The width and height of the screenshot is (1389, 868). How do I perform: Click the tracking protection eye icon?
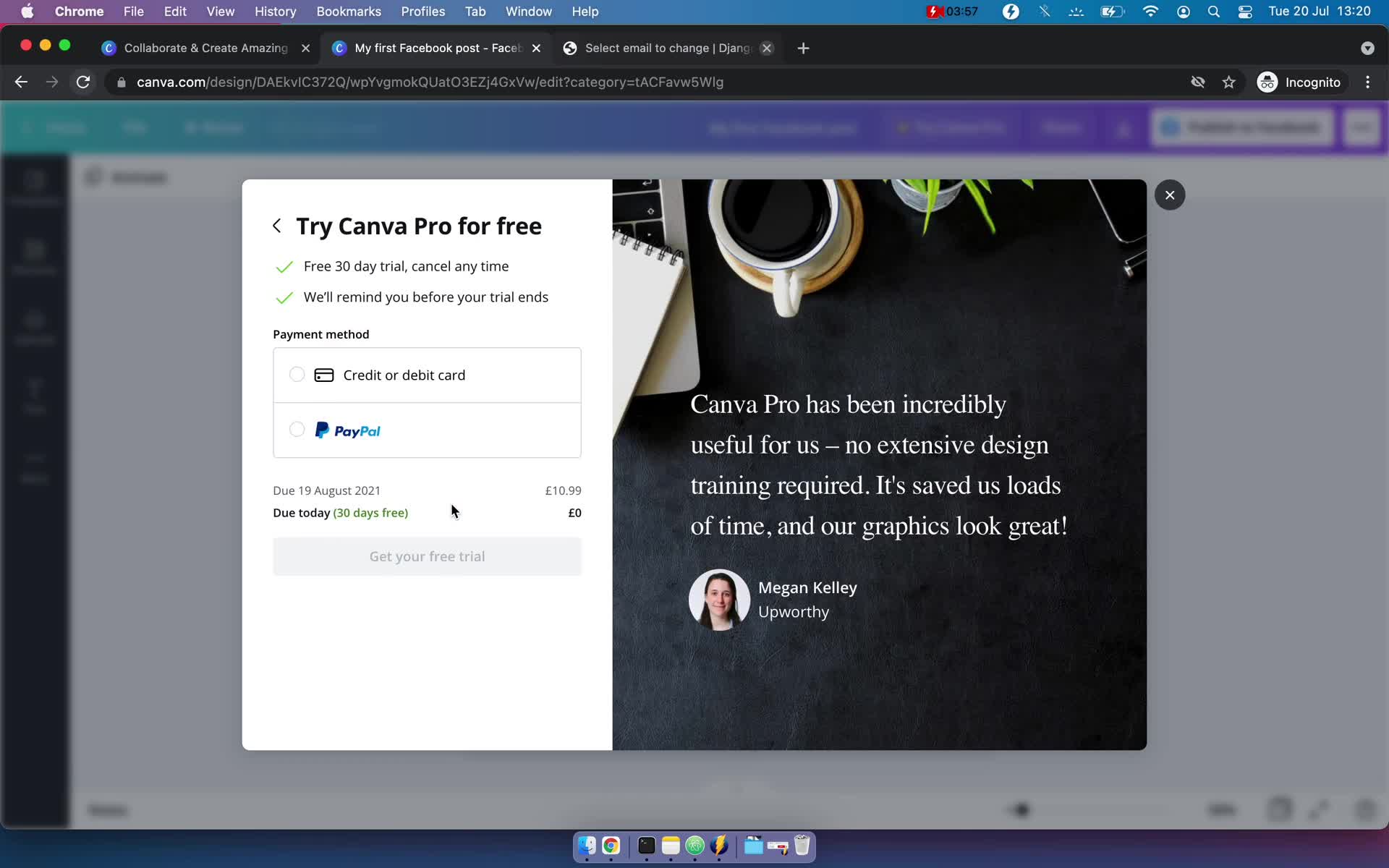coord(1198,82)
